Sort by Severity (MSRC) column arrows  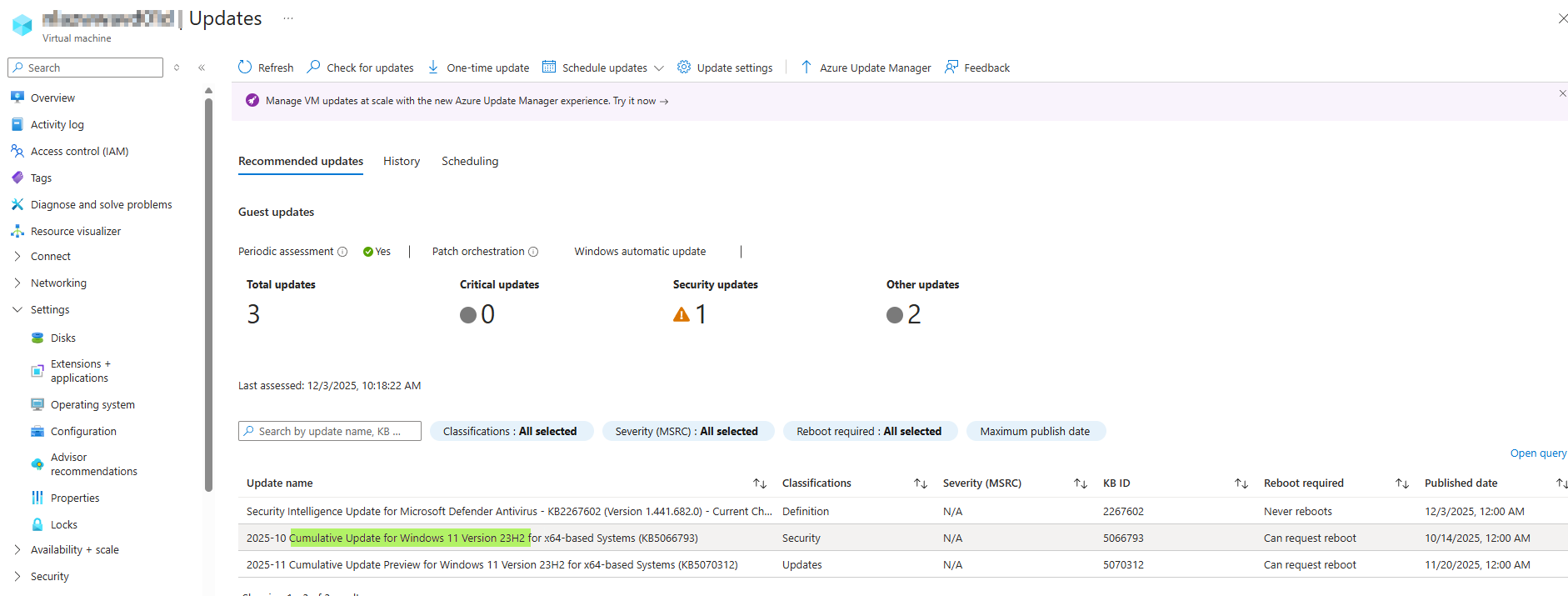pos(1081,483)
